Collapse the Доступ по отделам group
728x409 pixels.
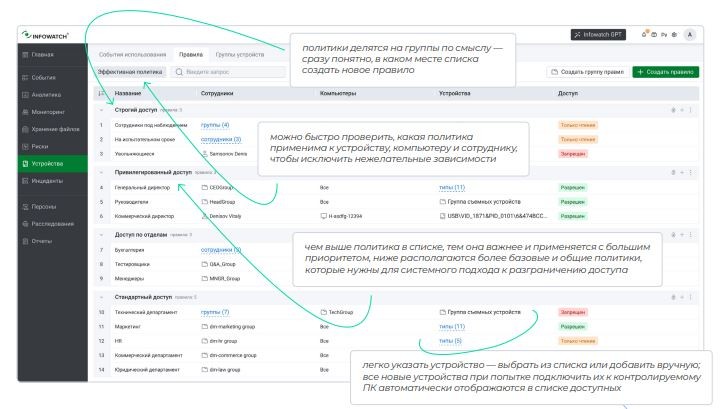pos(101,235)
